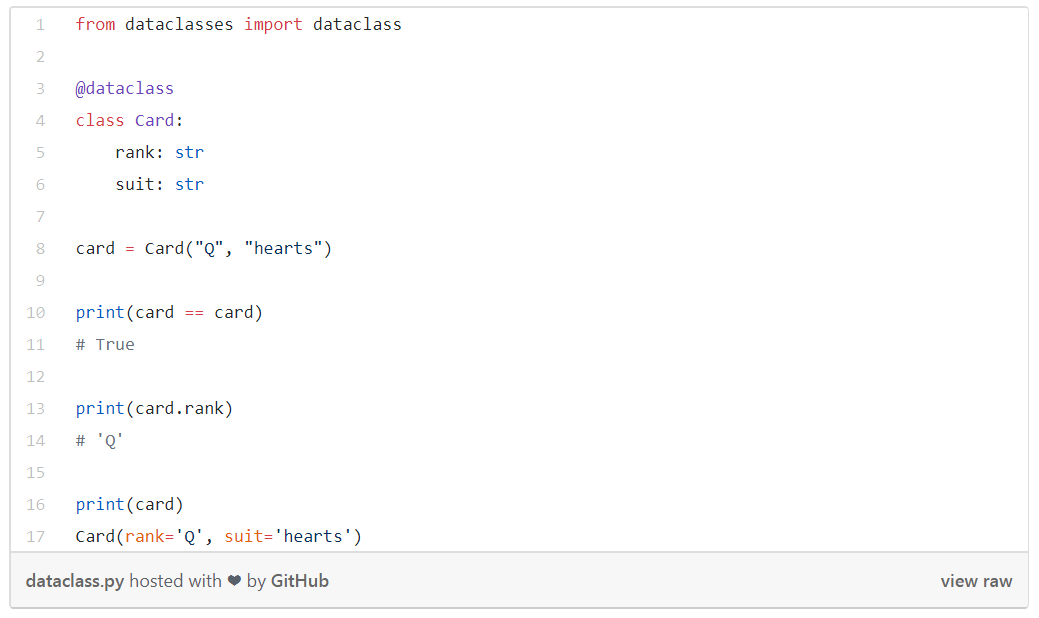Click the view raw link
The height and width of the screenshot is (618, 1039).
click(976, 581)
